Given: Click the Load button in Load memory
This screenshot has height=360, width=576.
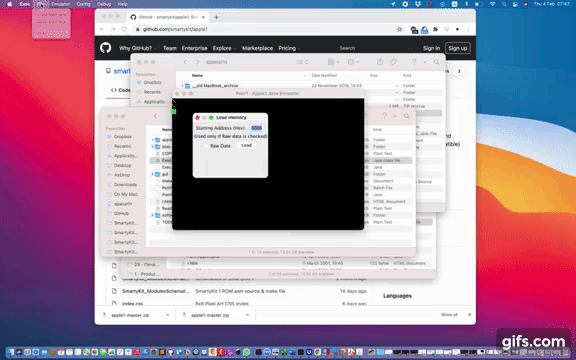Looking at the screenshot, I should point(246,145).
